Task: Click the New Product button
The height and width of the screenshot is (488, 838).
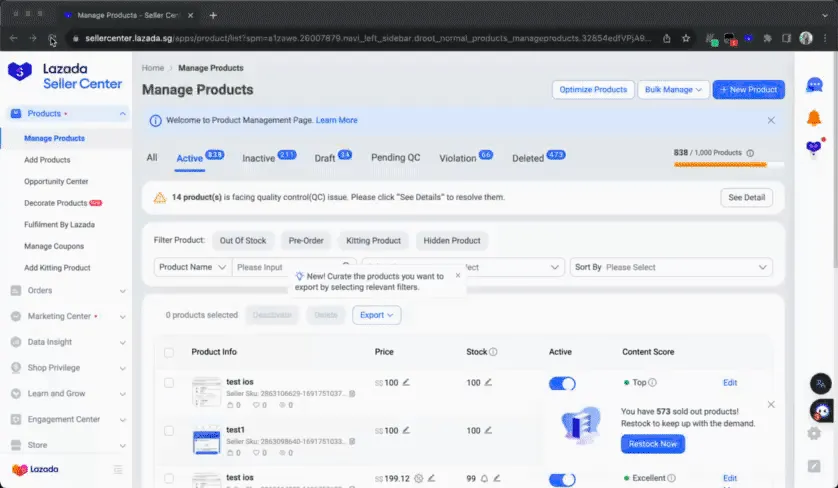Action: click(748, 89)
